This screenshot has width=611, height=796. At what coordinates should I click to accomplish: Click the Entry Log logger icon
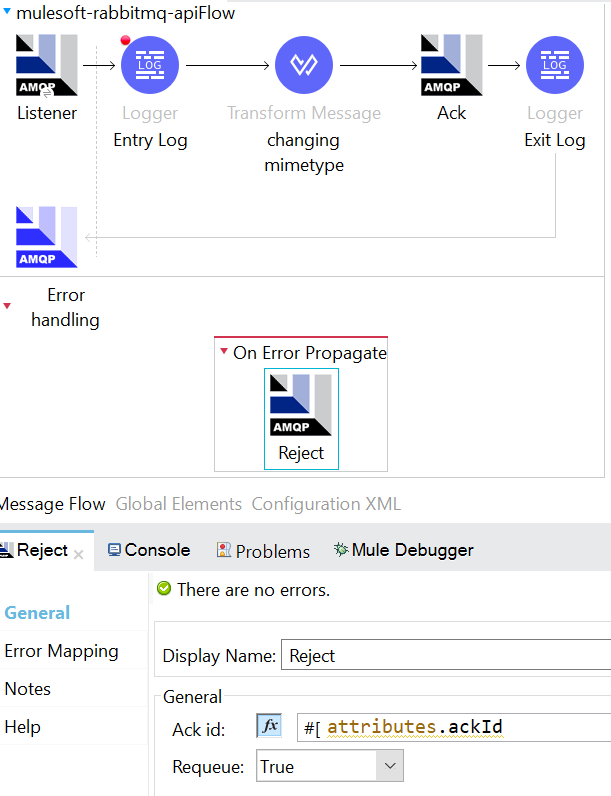(149, 65)
